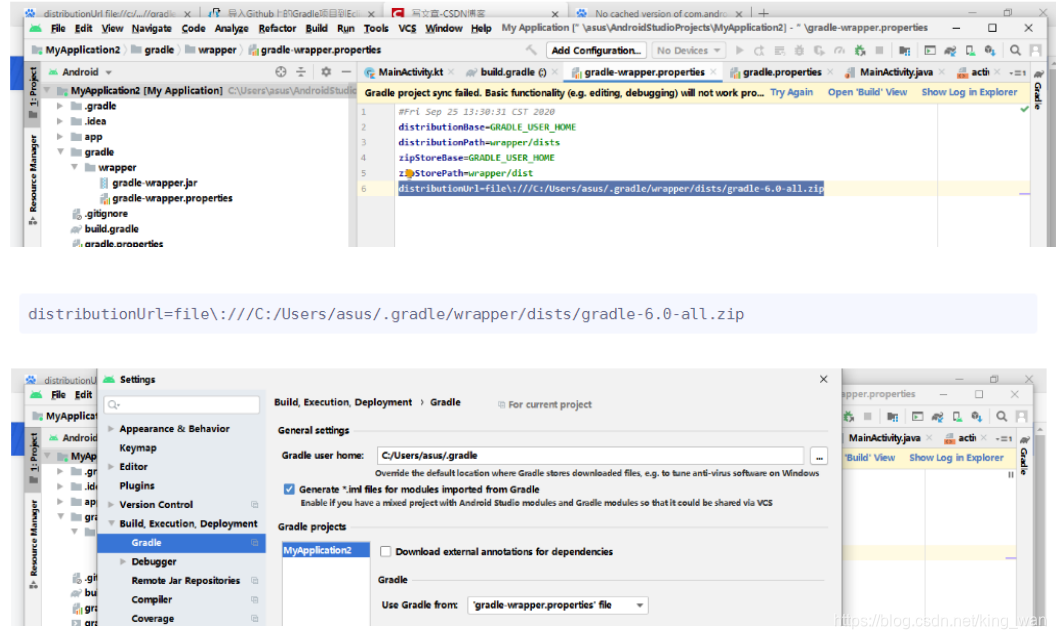Toggle Generate *.iml files checkbox
The width and height of the screenshot is (1056, 639).
tap(289, 490)
